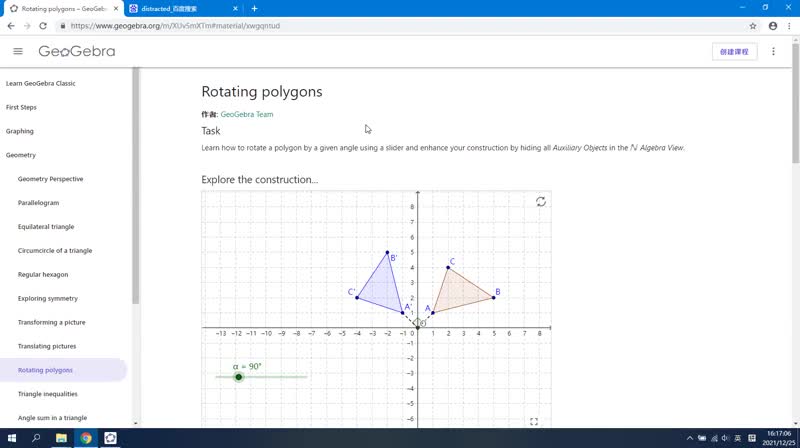Viewport: 800px width, 448px height.
Task: Close the Rotating polygons tab
Action: 116,9
